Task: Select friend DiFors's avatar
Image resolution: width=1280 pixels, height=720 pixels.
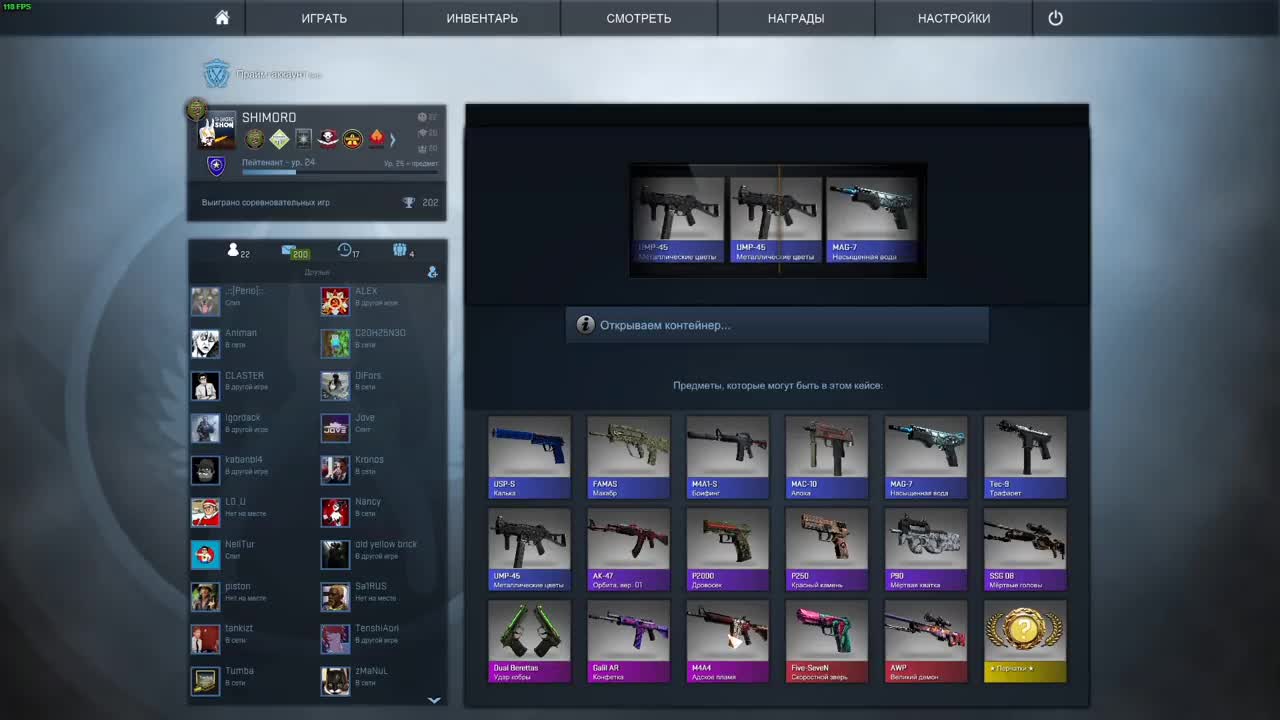Action: (x=335, y=386)
